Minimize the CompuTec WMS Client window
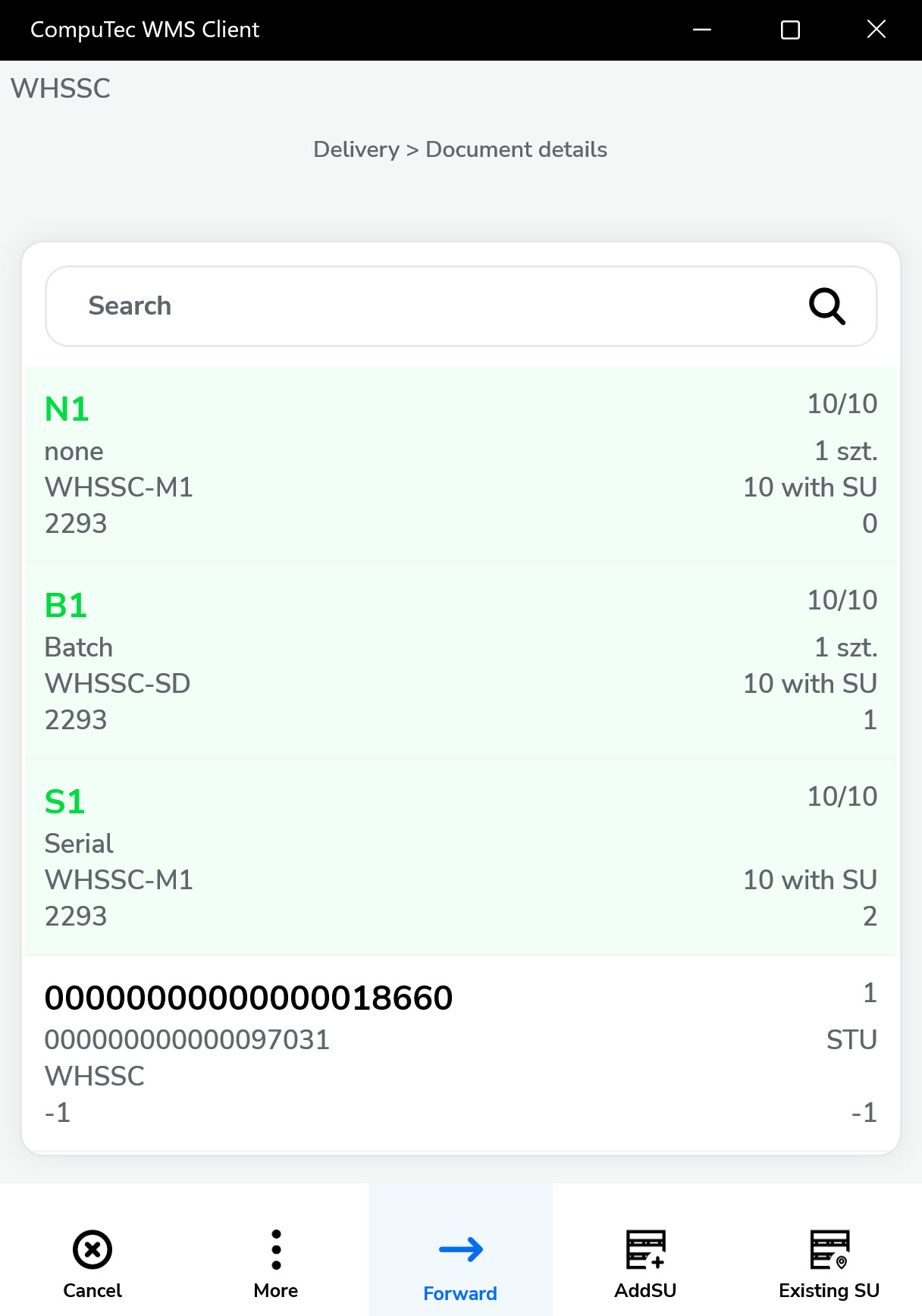Viewport: 922px width, 1316px height. [702, 30]
